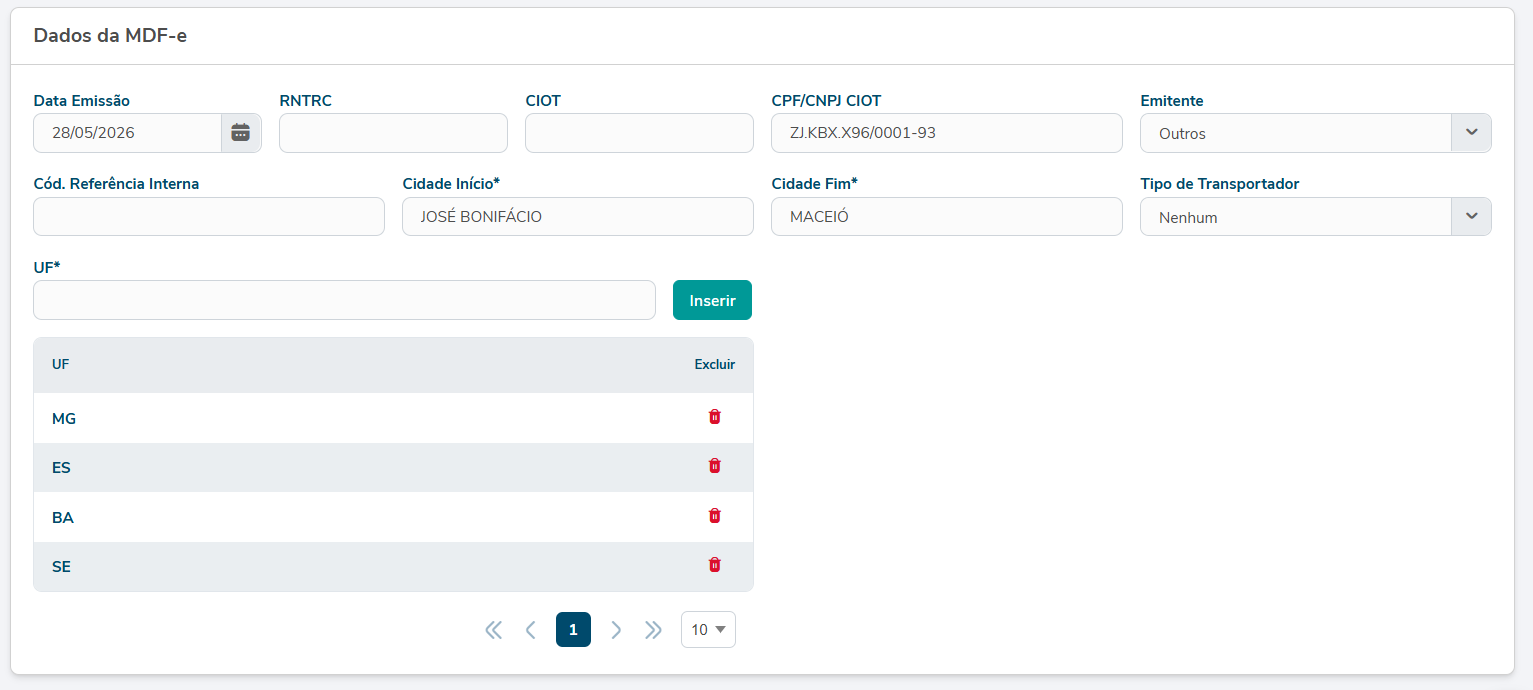Click the UF input field
The image size is (1533, 690).
click(x=344, y=300)
